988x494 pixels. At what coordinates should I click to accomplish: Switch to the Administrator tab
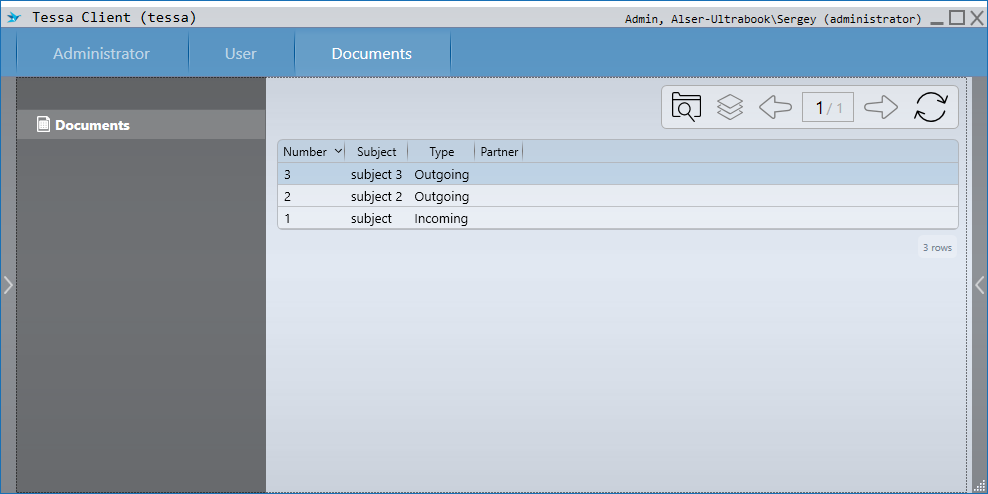[101, 54]
